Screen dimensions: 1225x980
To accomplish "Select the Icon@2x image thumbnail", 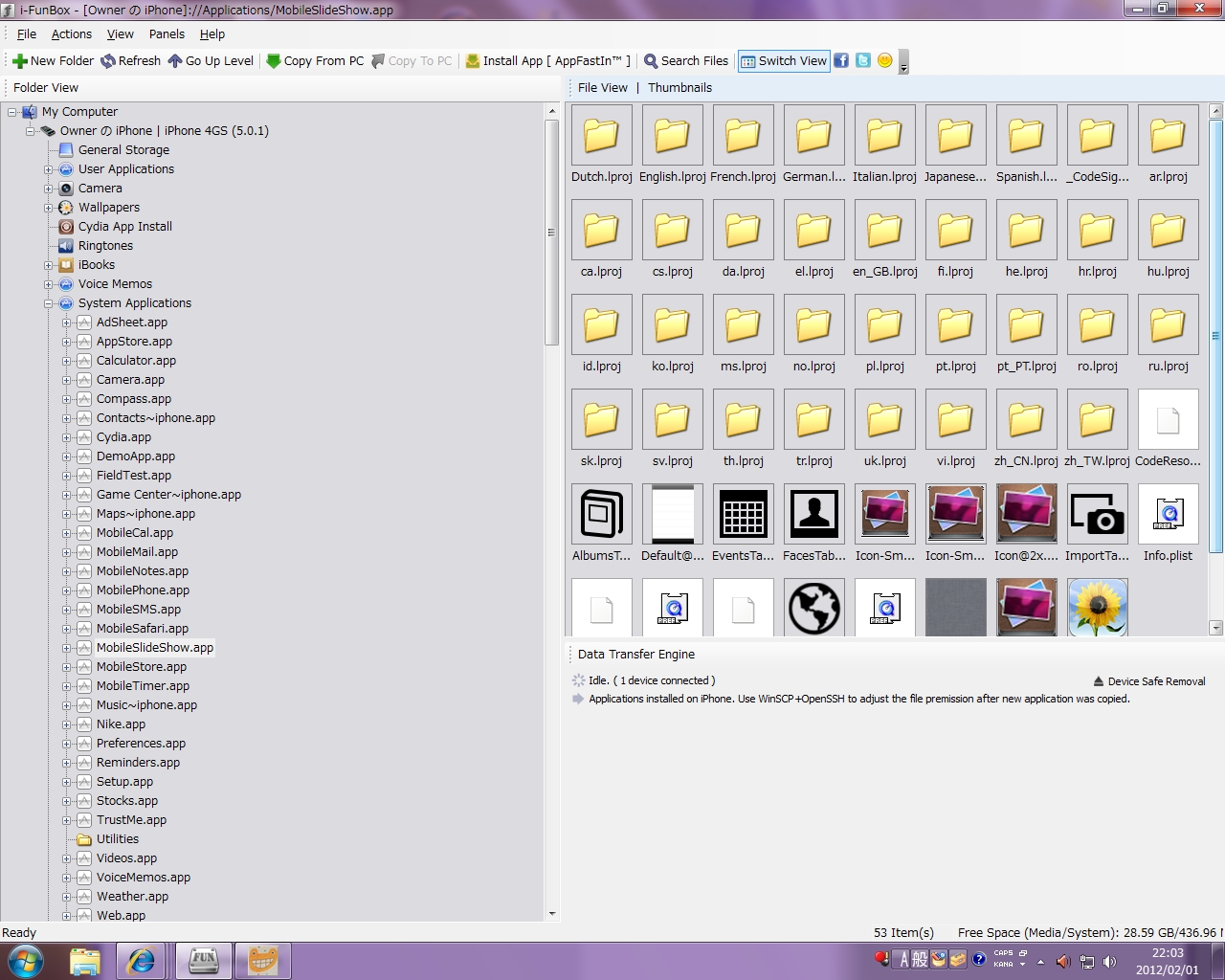I will tap(1026, 514).
